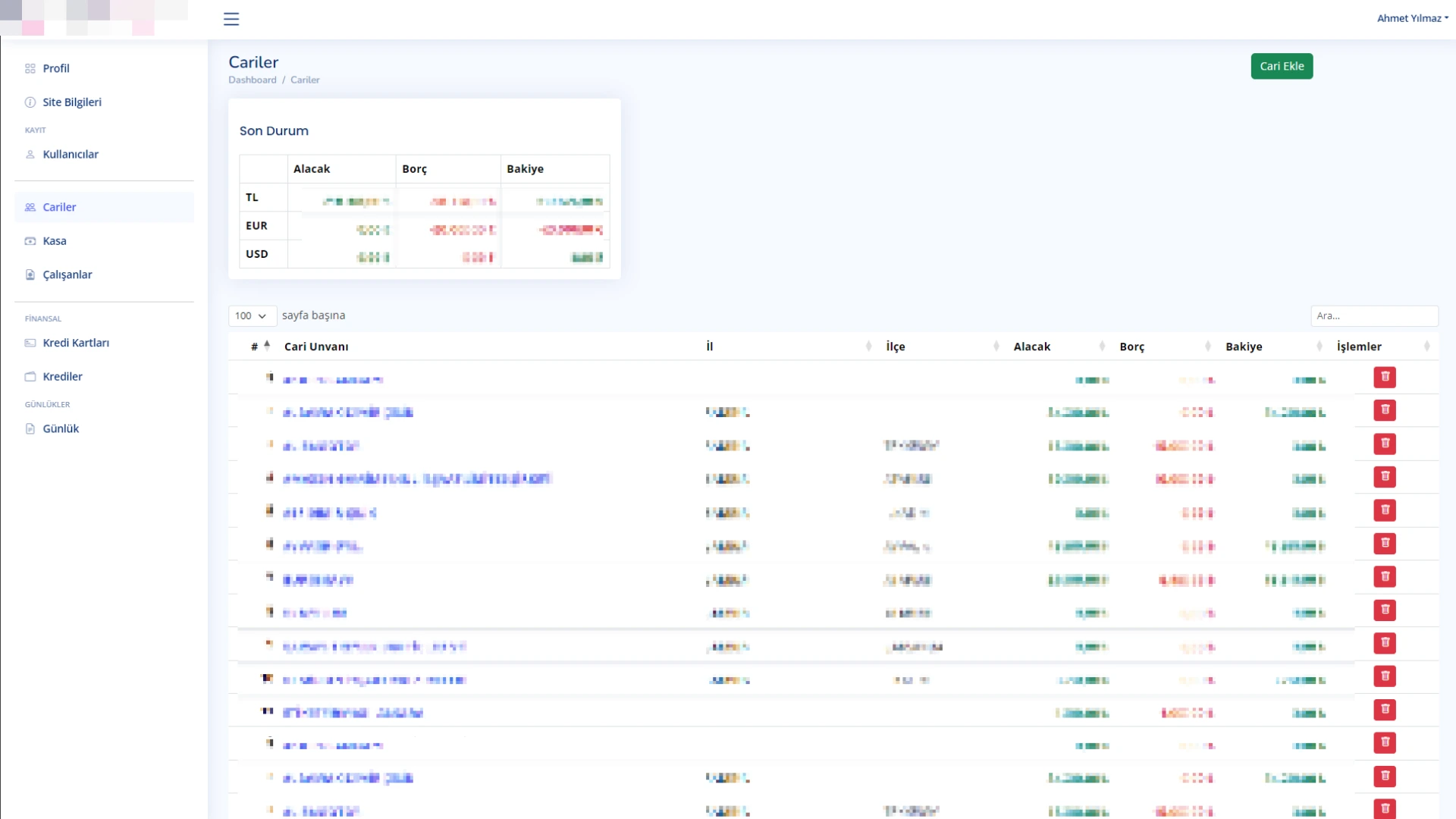Click the Ara search input field
The image size is (1456, 819).
tap(1373, 315)
